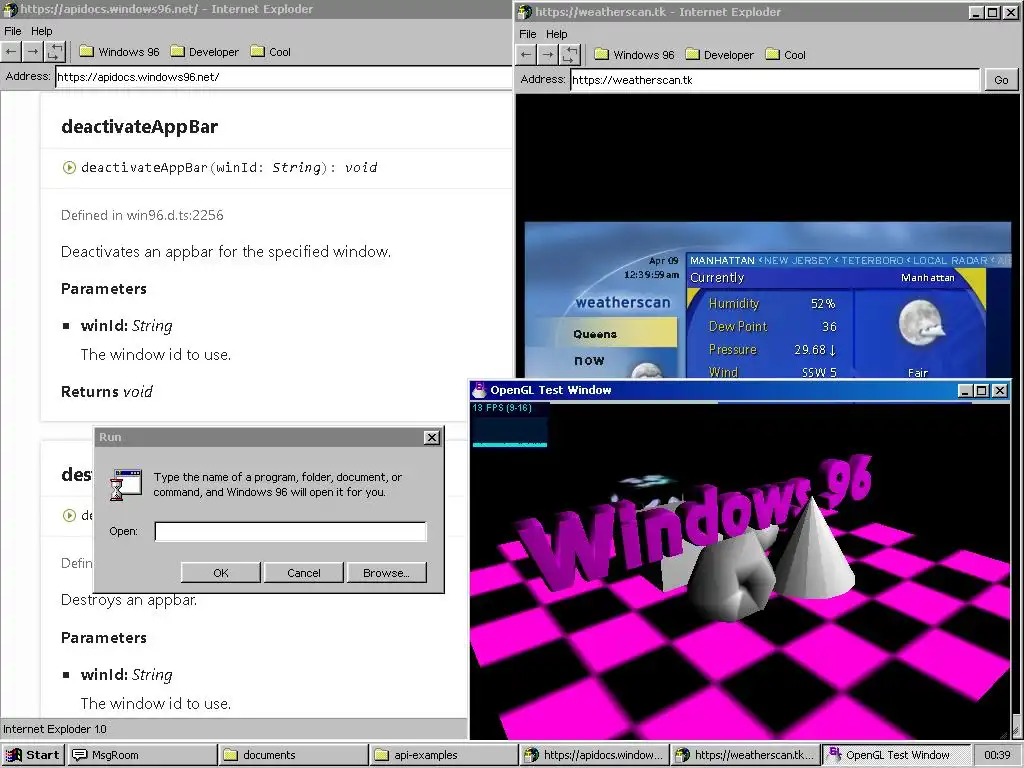Click NEW JERSEY tab in weatherscan header
The height and width of the screenshot is (768, 1024).
click(797, 260)
